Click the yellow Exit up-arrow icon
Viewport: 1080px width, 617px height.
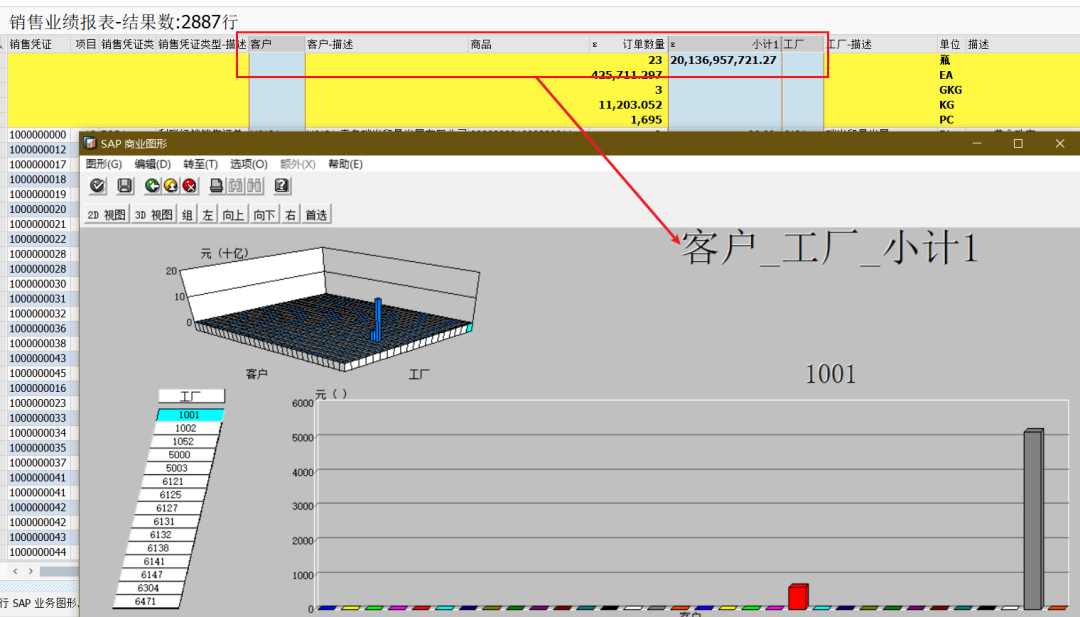click(171, 185)
